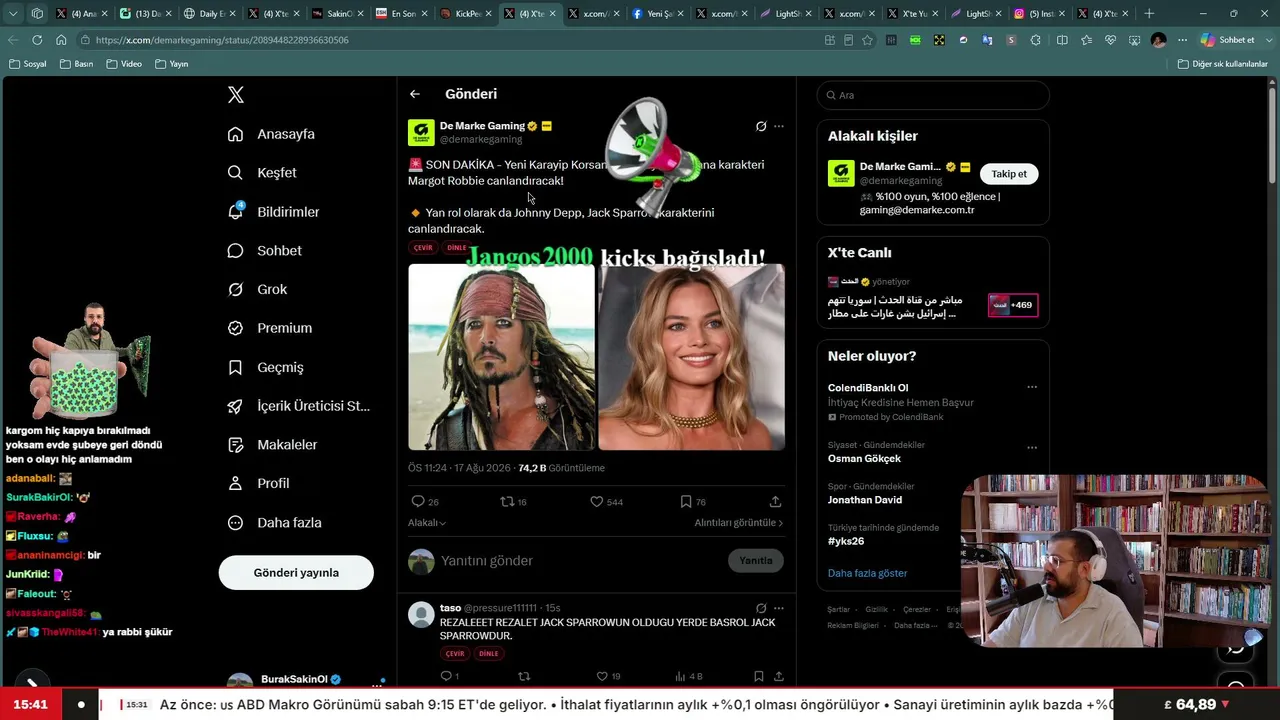Open options for ColendiBanklı Ol trend
The width and height of the screenshot is (1280, 720).
pyautogui.click(x=1032, y=388)
